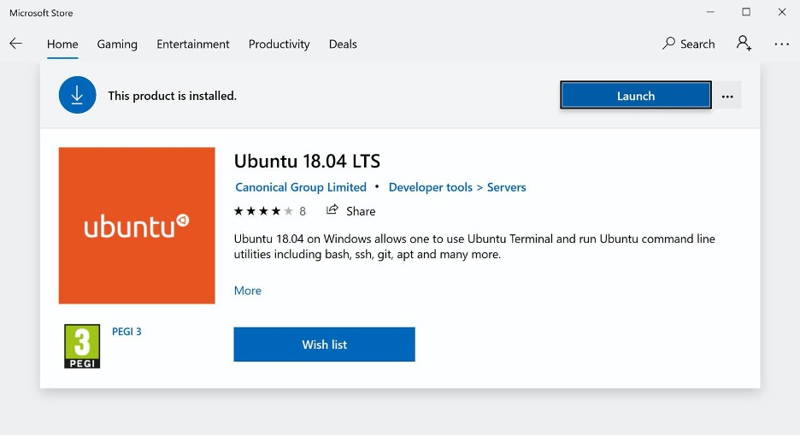Click the four-star rating

point(263,211)
